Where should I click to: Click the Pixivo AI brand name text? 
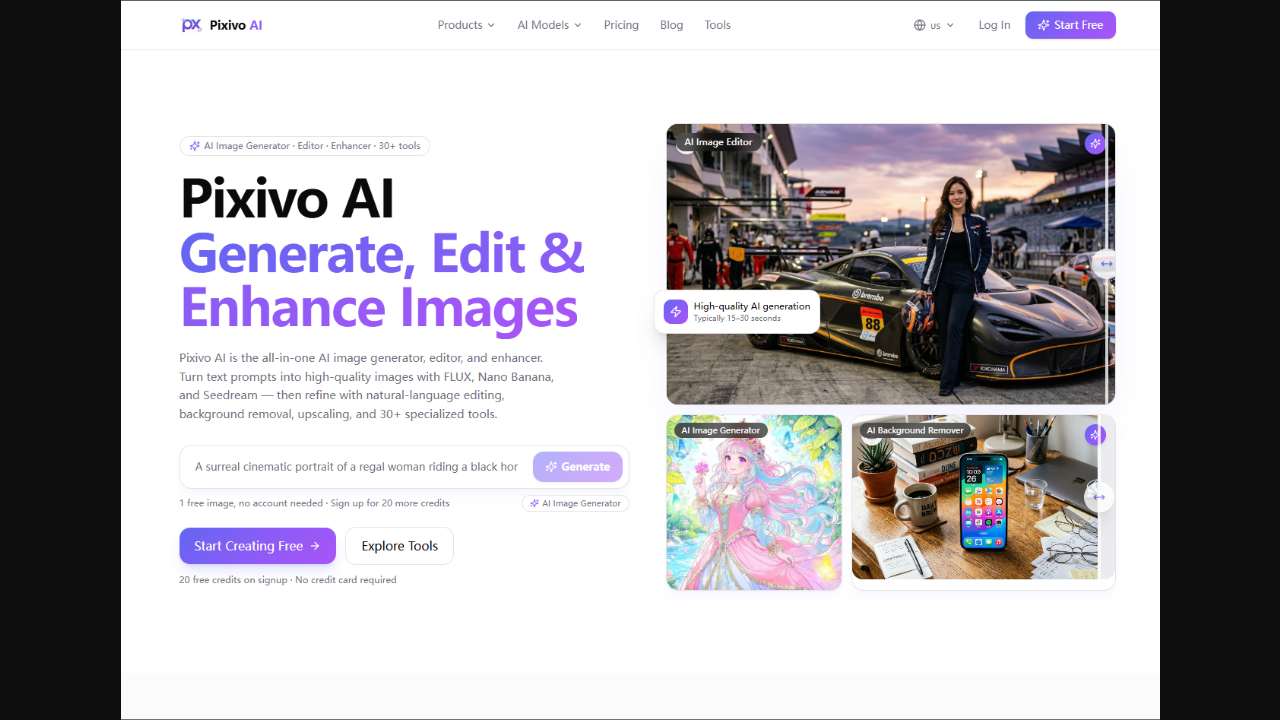point(236,25)
